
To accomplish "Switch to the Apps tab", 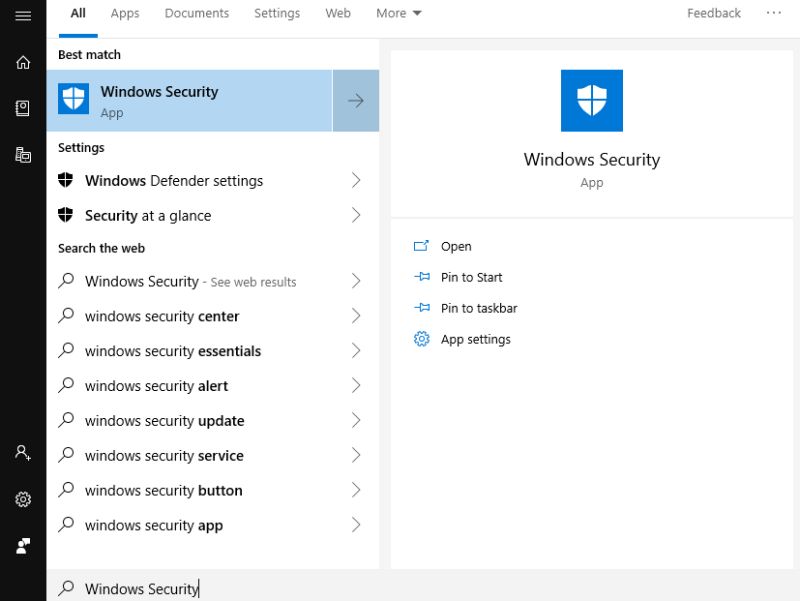I will click(x=125, y=13).
